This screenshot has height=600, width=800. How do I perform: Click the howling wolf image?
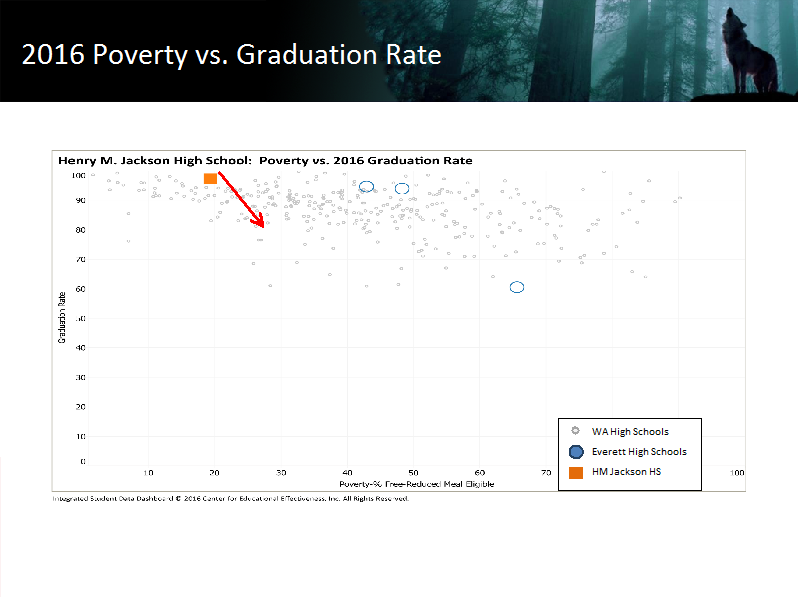(748, 53)
